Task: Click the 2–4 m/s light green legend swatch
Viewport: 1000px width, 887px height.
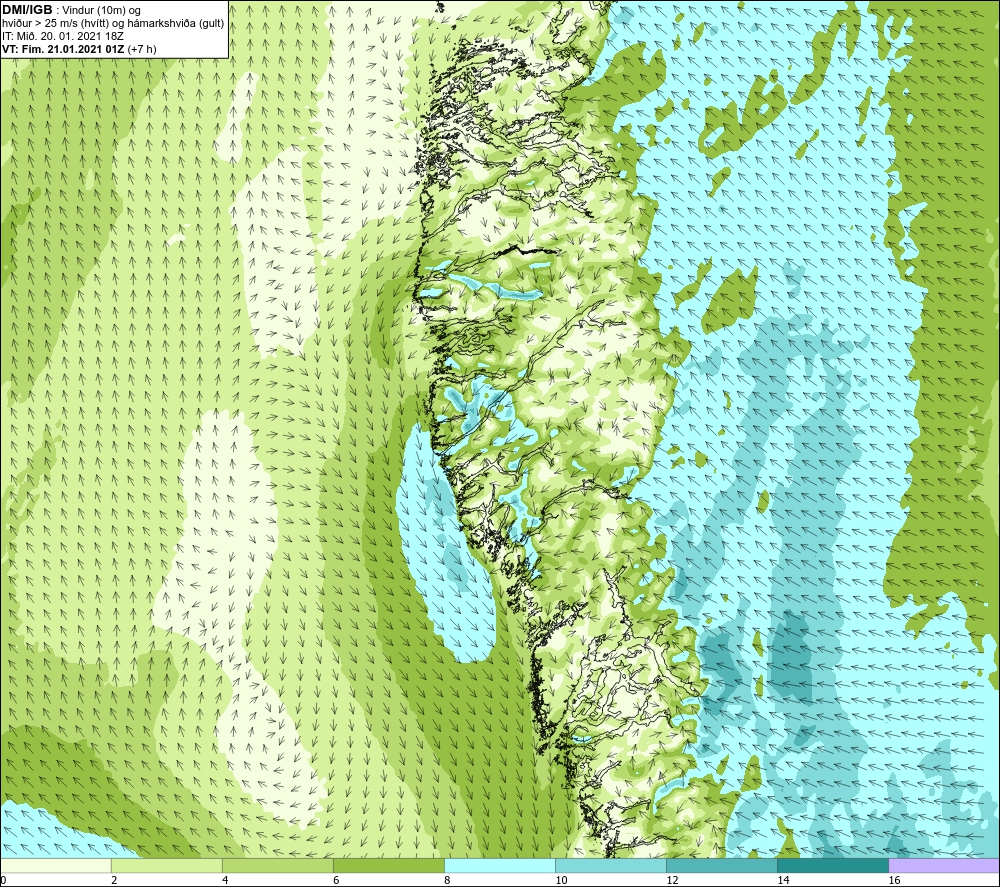Action: 166,866
